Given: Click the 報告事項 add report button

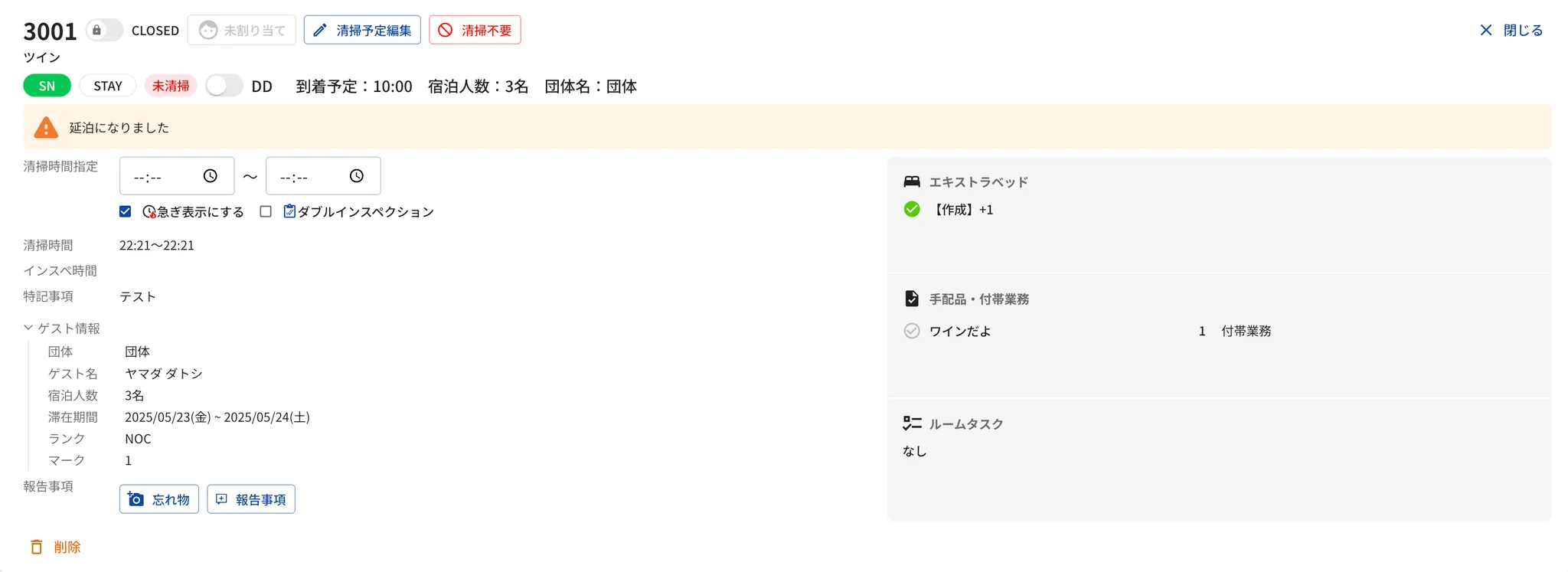Looking at the screenshot, I should click(x=251, y=499).
